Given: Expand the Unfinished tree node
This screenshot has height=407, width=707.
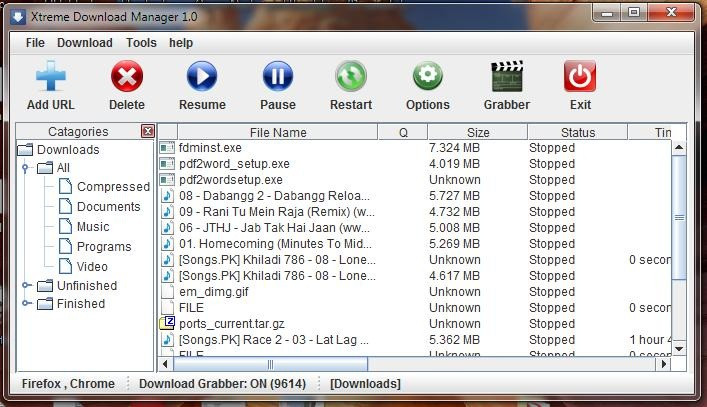Looking at the screenshot, I should 26,285.
